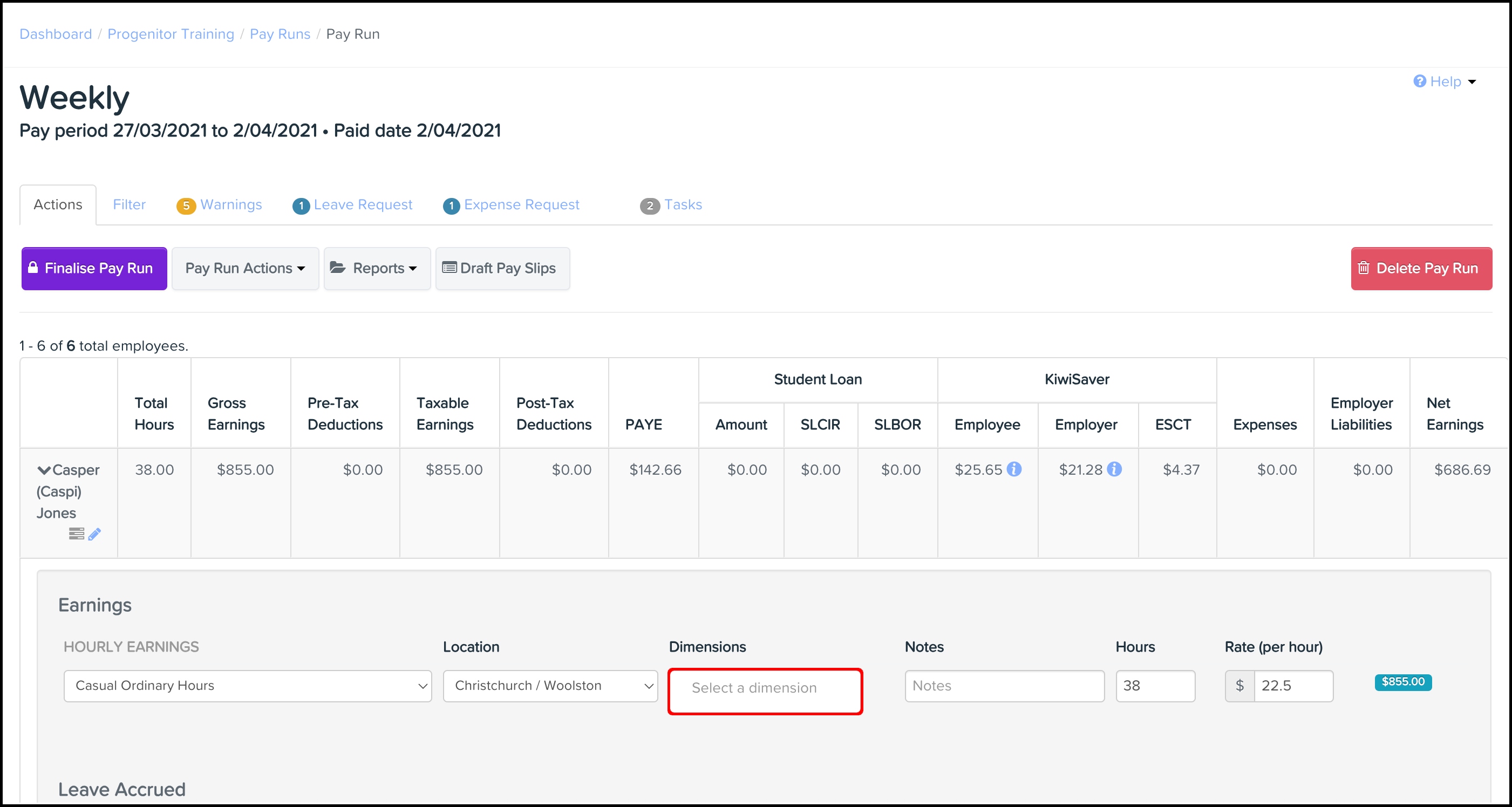
Task: Click the lines icon beside the pencil
Action: click(76, 534)
